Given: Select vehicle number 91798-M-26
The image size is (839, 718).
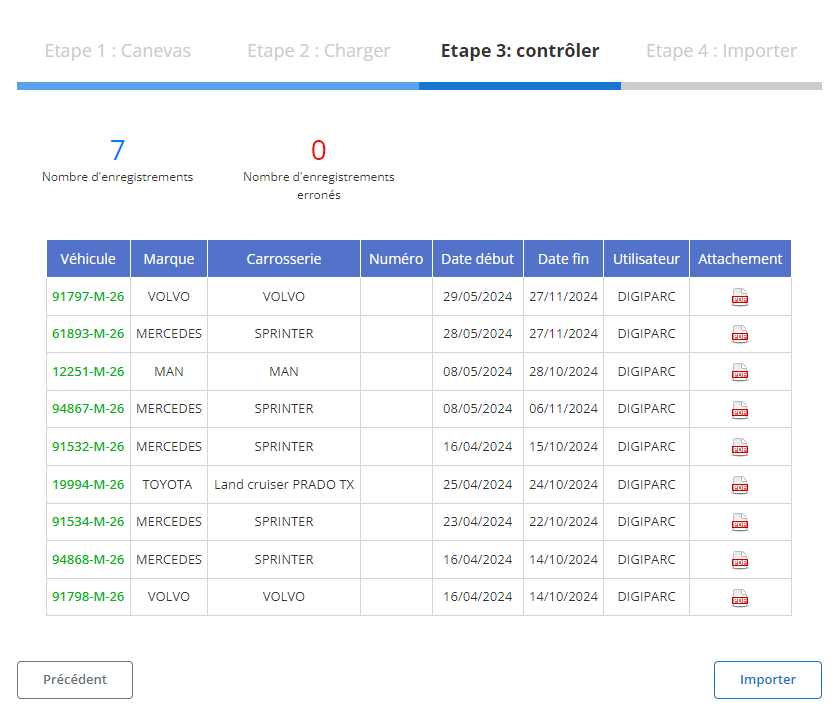Looking at the screenshot, I should (x=88, y=597).
